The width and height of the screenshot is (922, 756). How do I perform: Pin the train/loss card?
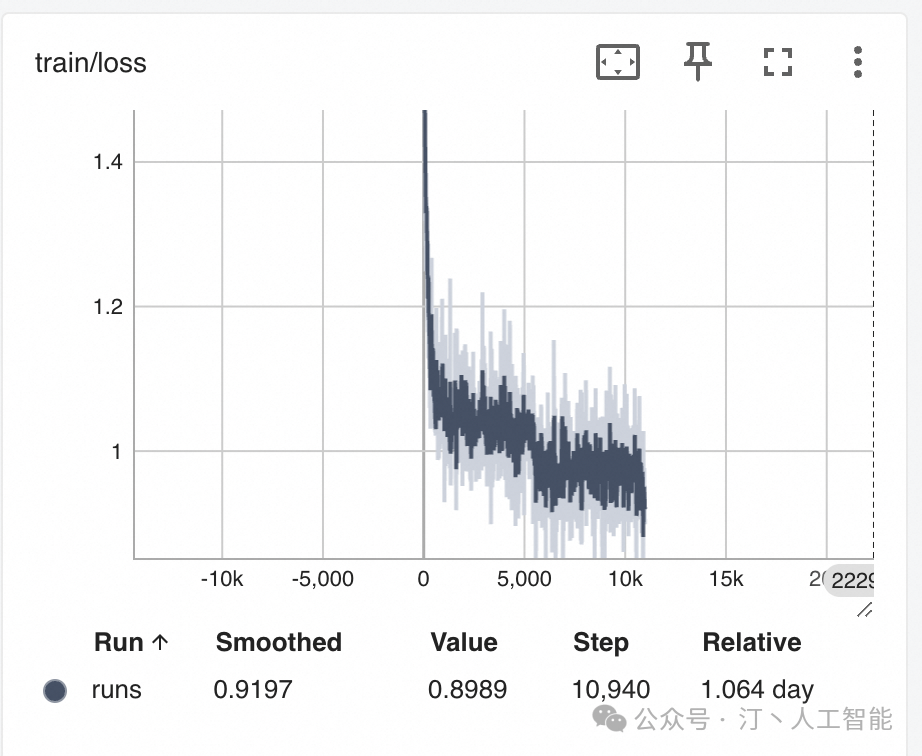(698, 61)
